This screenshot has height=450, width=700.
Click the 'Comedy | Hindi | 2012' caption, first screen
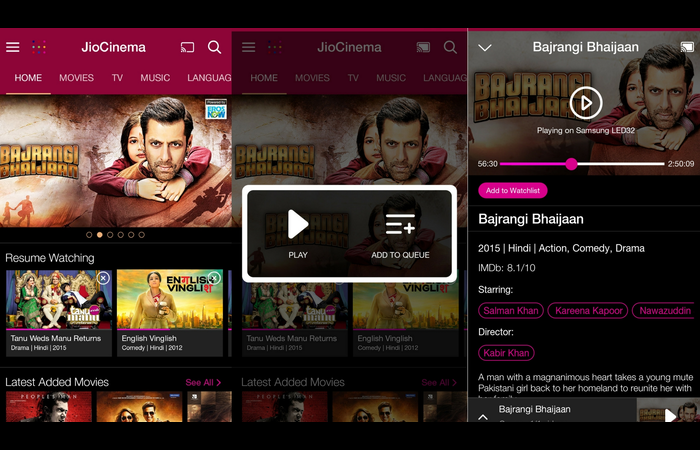(152, 348)
